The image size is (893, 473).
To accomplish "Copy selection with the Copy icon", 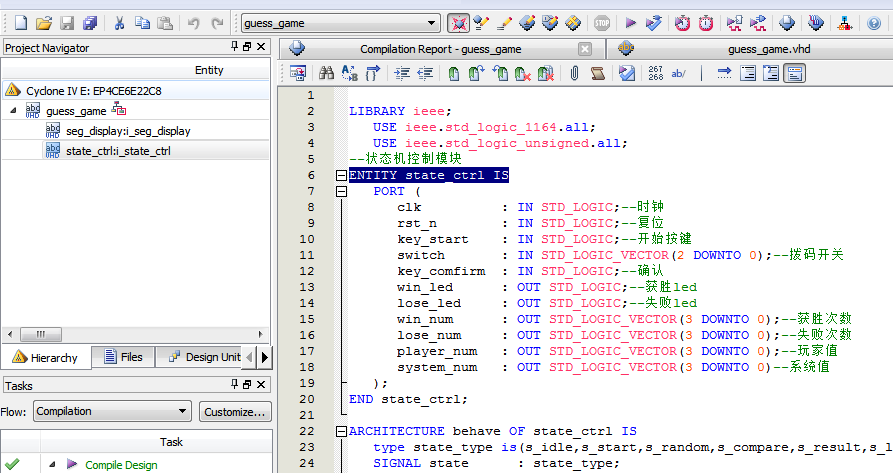I will point(142,23).
